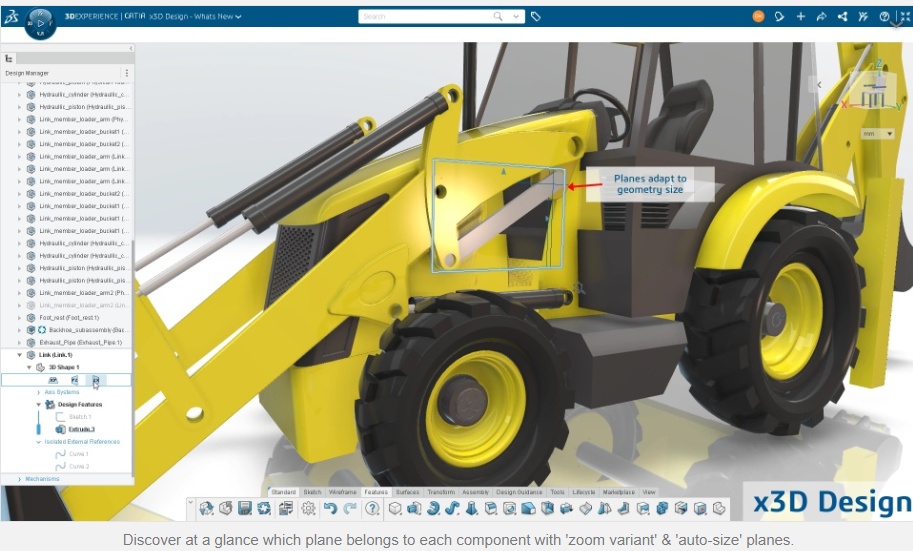The height and width of the screenshot is (551, 913).
Task: Click the Save disk icon in toolbar
Action: tap(245, 508)
